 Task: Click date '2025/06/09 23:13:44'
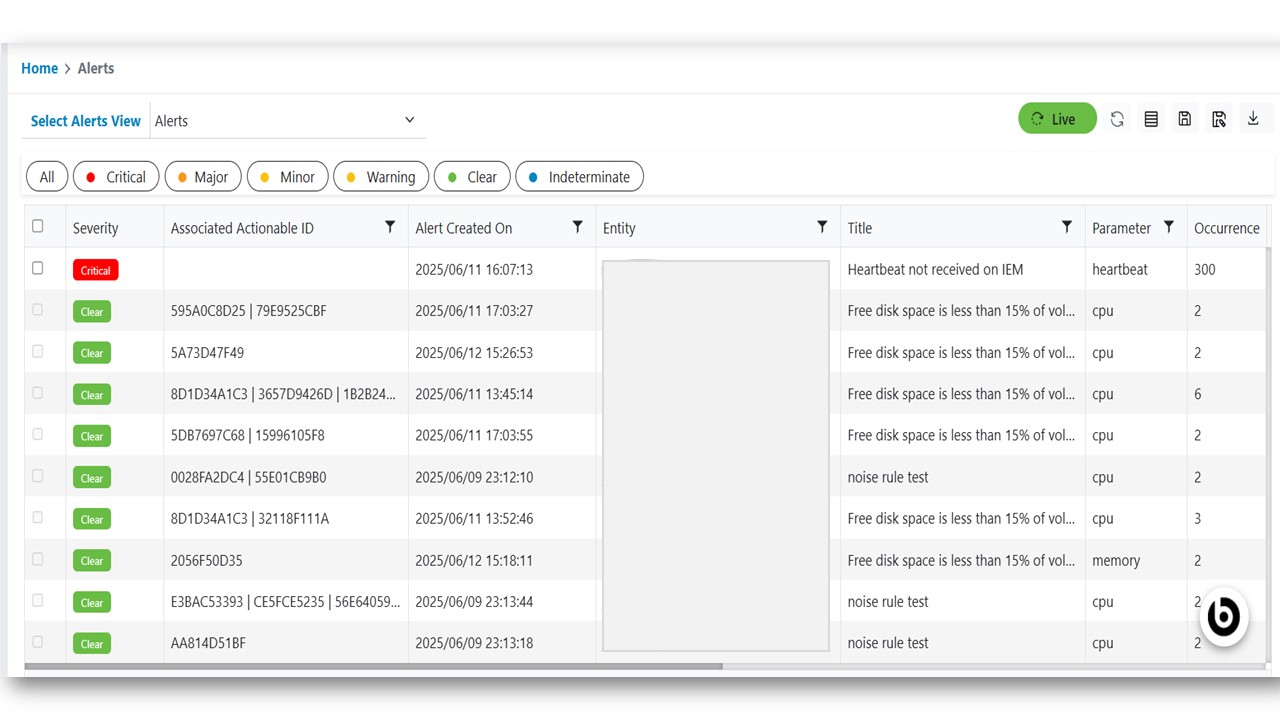coord(474,602)
